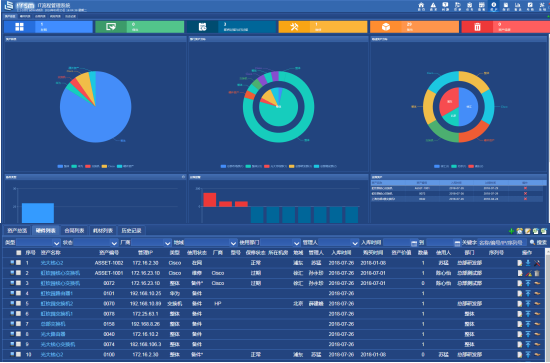This screenshot has width=550, height=363.
Task: Tick the checkbox for row 10 asset 0100
Action: pyautogui.click(x=19, y=354)
